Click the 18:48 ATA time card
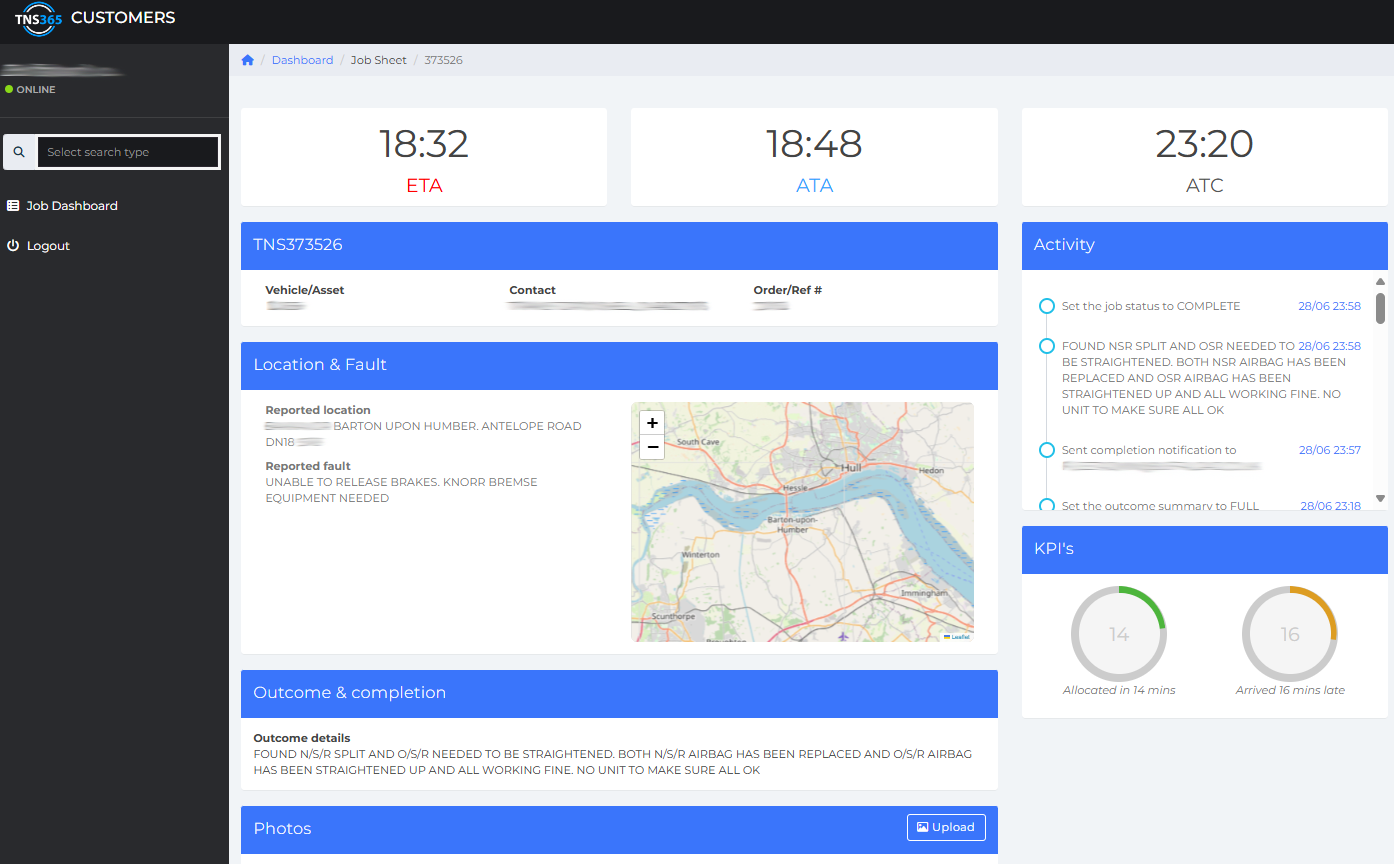The height and width of the screenshot is (864, 1394). [814, 157]
